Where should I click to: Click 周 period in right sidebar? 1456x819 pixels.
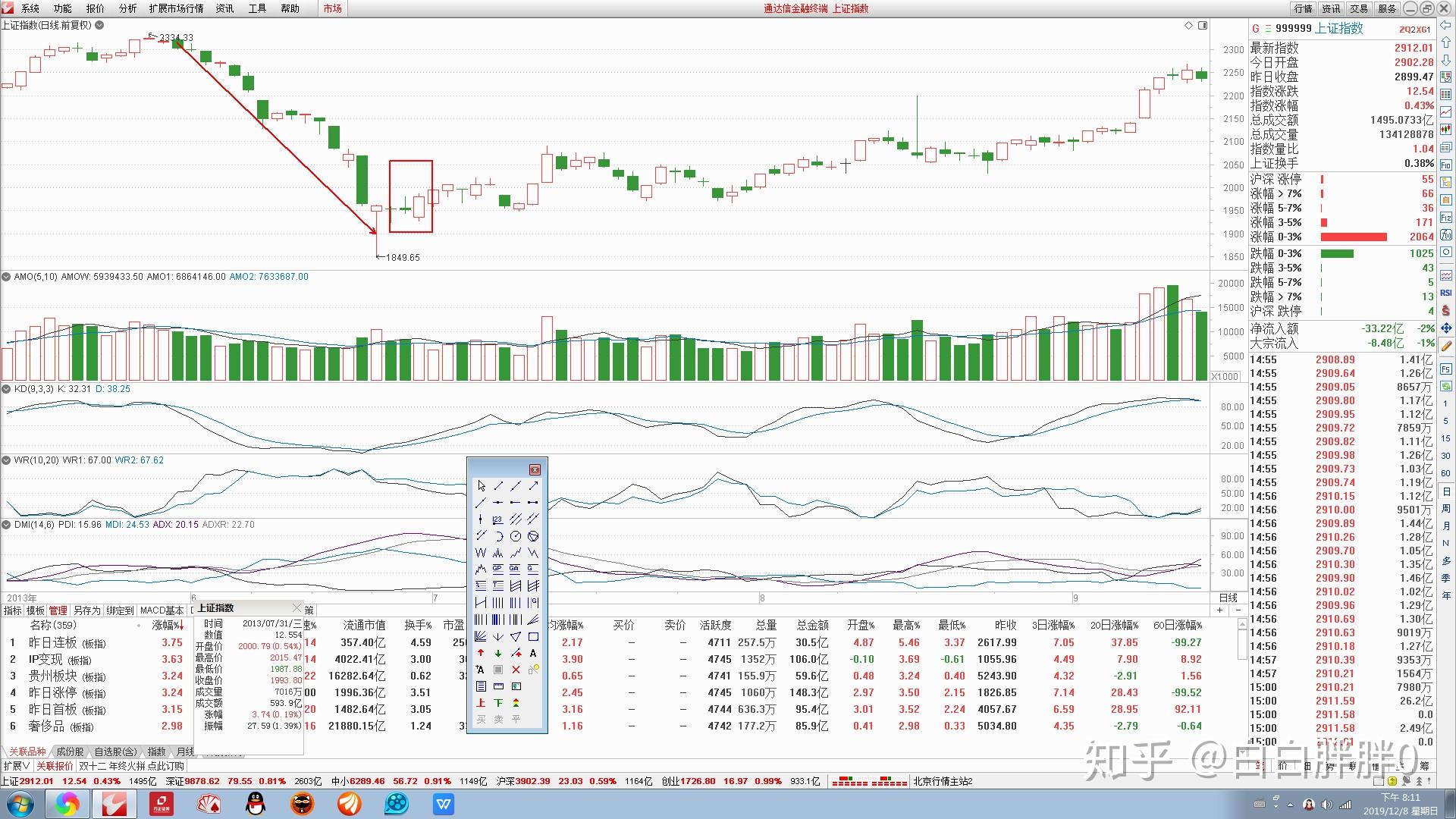coord(1445,508)
